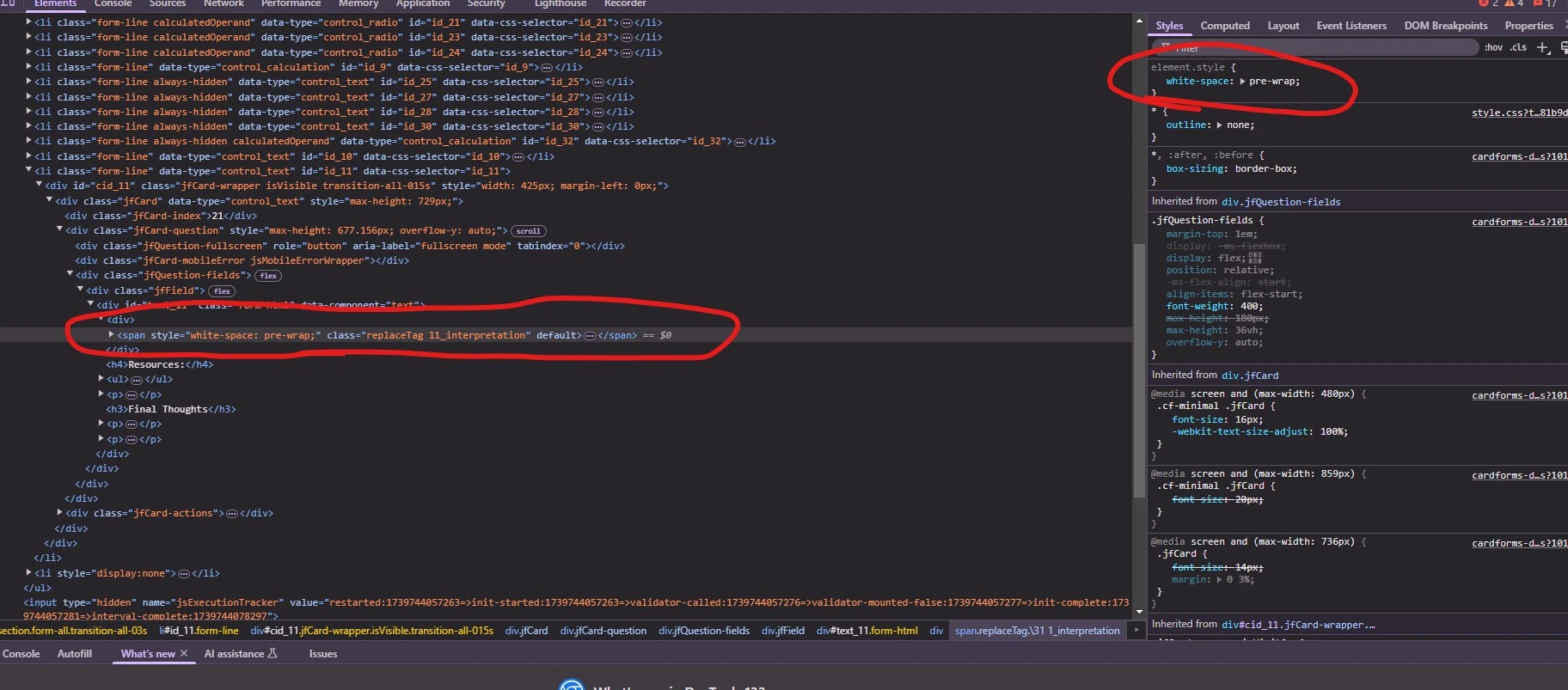The width and height of the screenshot is (1568, 690).
Task: Switch to the Computed tab
Action: tap(1225, 26)
